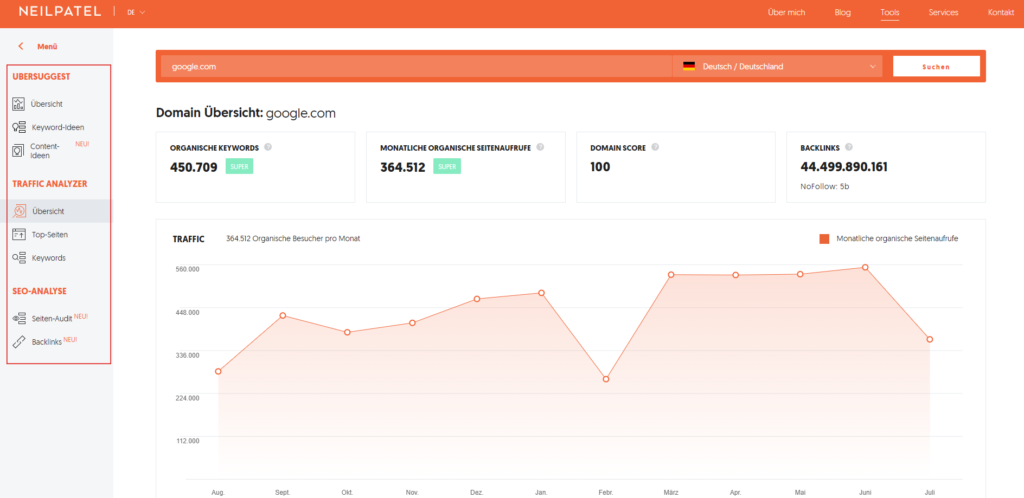Click the SUPER badge beside 450.709
Image resolution: width=1024 pixels, height=498 pixels.
pos(239,166)
